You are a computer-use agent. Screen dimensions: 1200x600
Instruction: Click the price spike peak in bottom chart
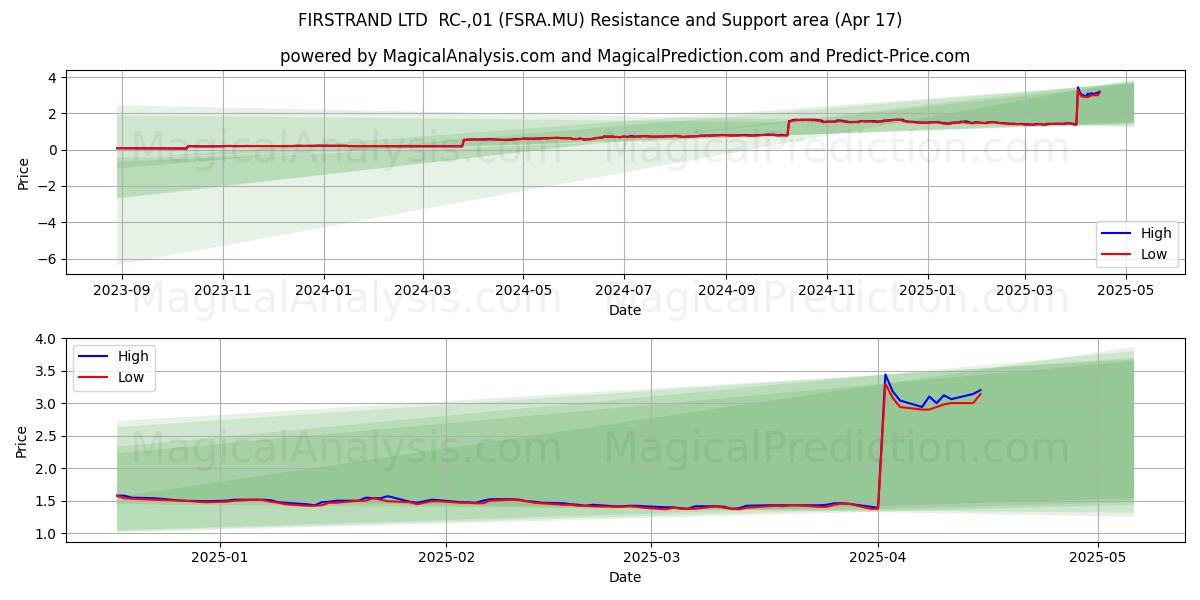[885, 375]
